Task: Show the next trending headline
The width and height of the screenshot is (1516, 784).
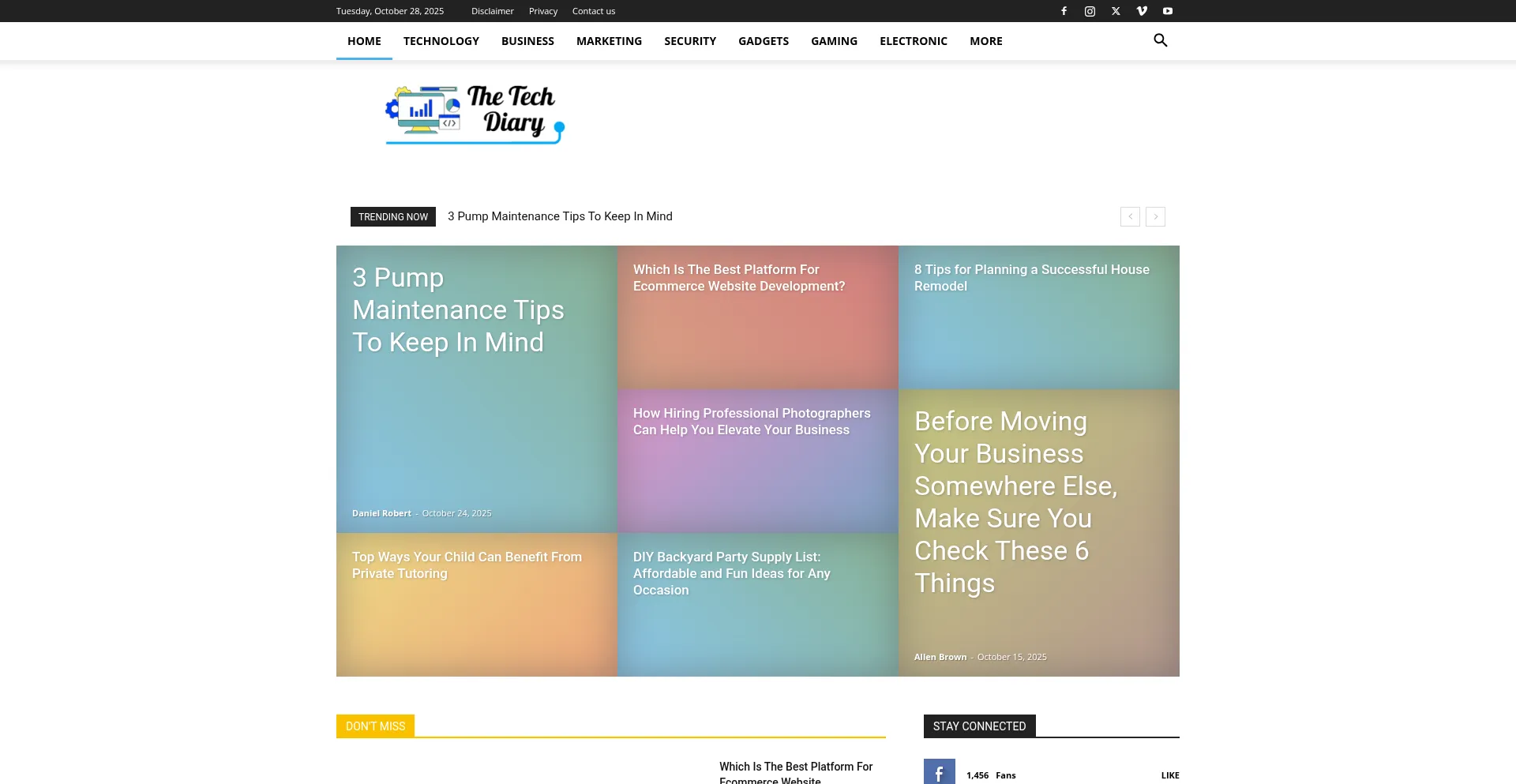Action: click(1155, 216)
